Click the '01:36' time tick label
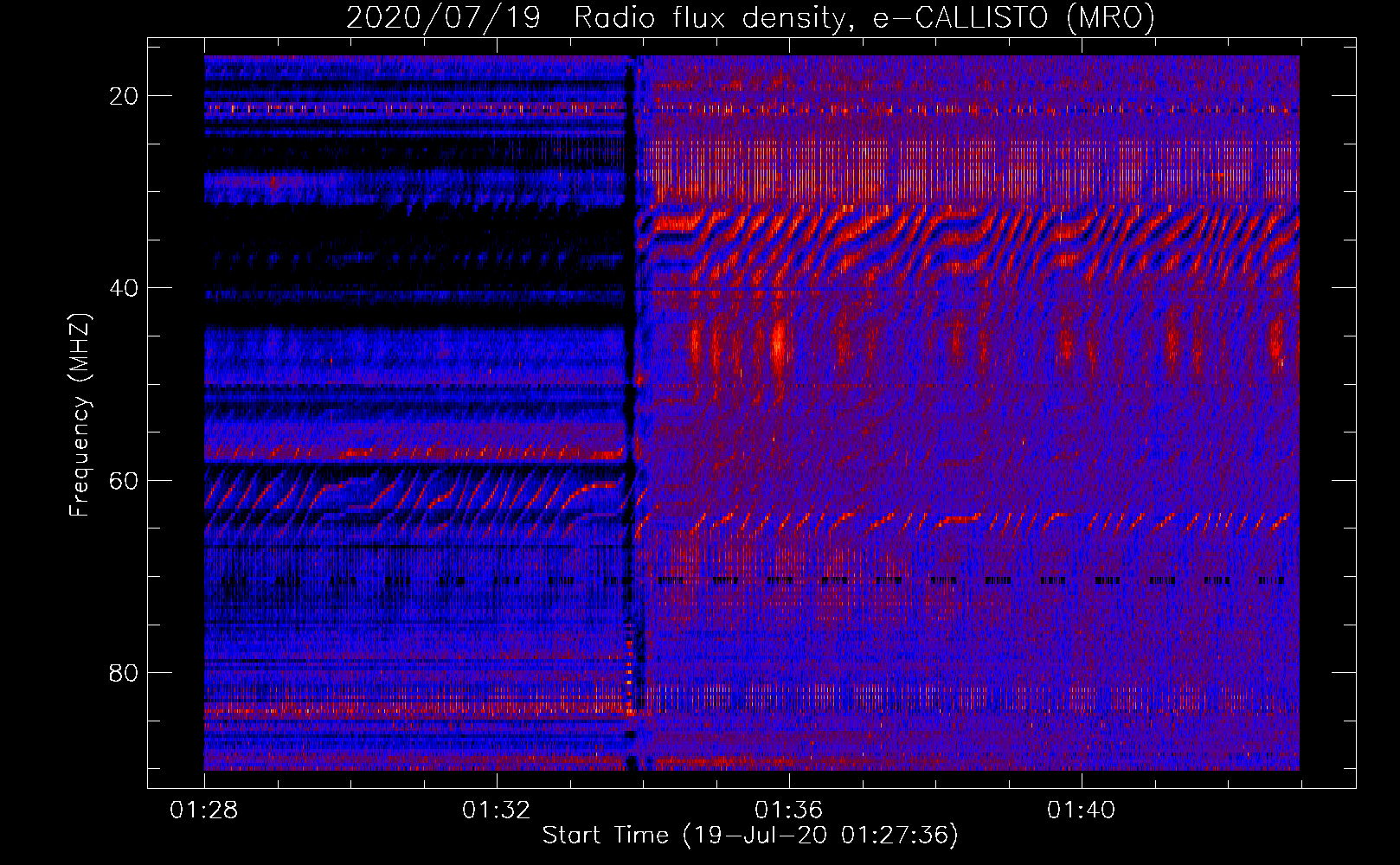Screen dimensions: 1400x865 789,811
